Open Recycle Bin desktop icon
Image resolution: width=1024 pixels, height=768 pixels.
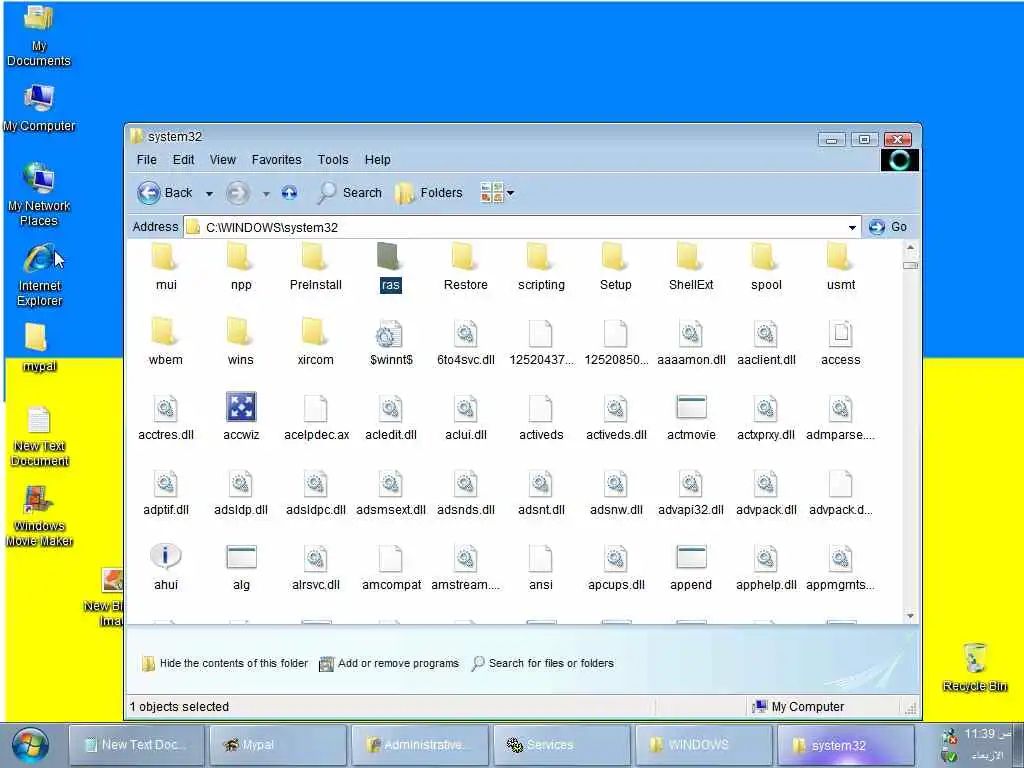pyautogui.click(x=974, y=667)
